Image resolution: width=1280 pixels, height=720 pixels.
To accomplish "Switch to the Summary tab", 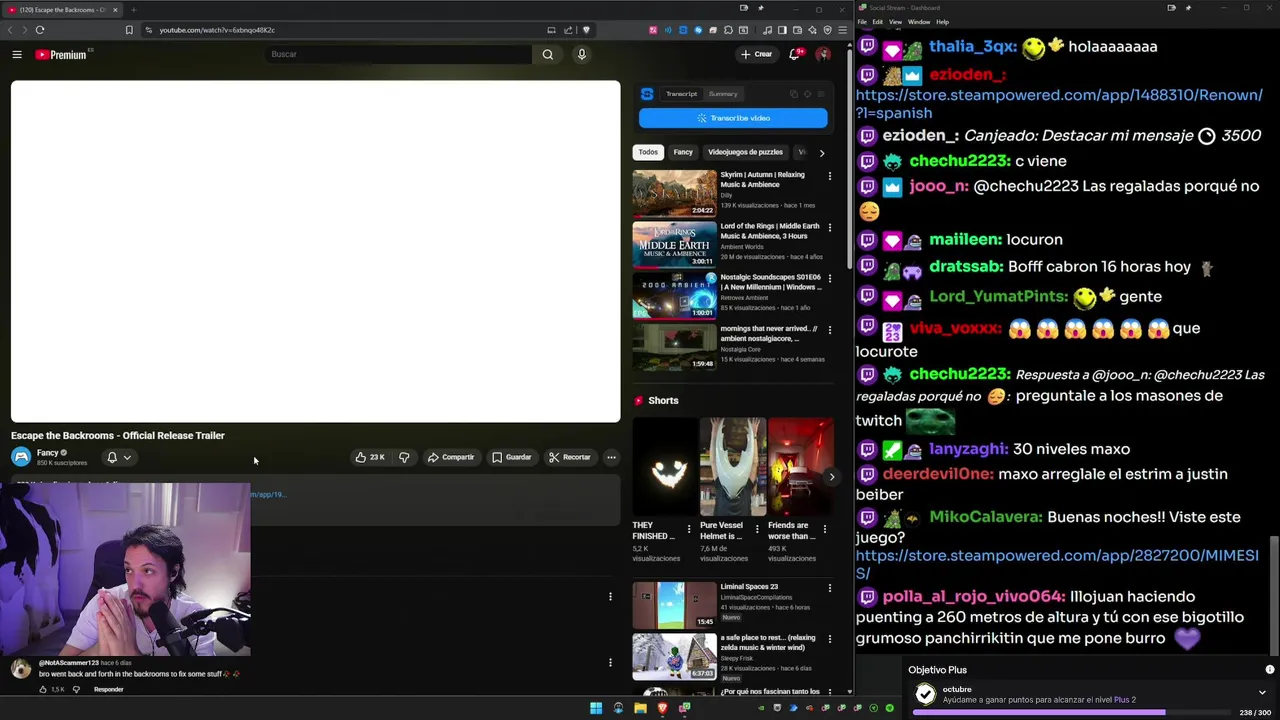I will [723, 94].
